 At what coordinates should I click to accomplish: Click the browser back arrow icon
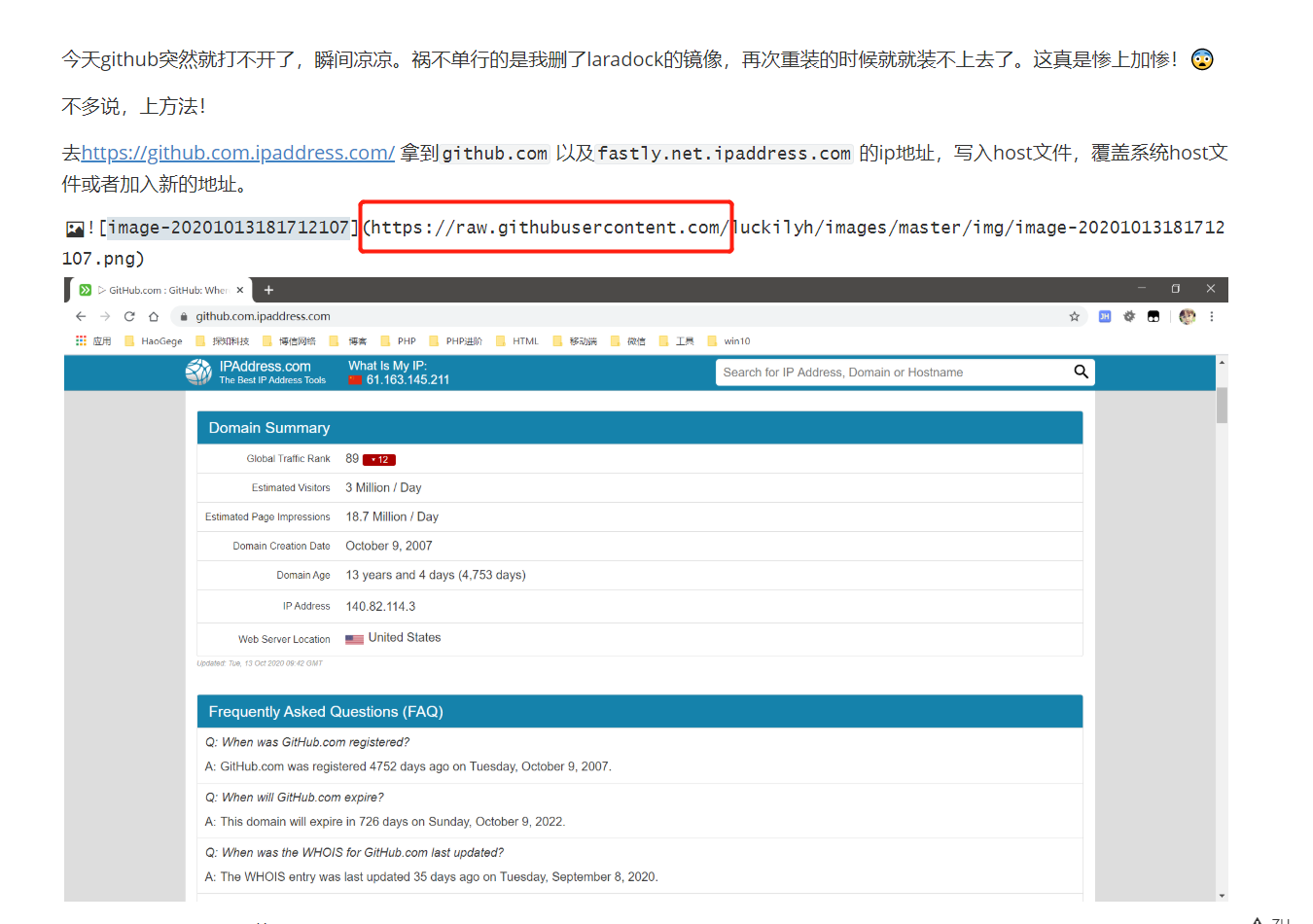coord(81,316)
